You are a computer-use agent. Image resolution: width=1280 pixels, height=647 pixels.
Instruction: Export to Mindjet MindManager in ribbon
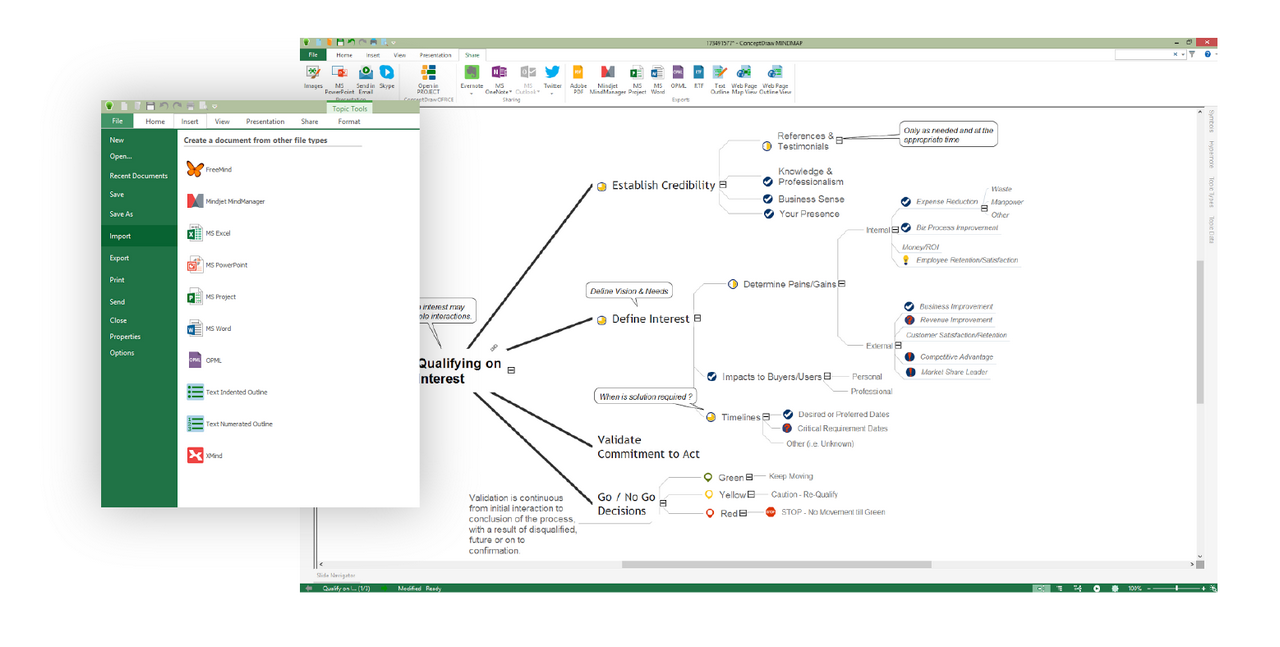pyautogui.click(x=607, y=72)
